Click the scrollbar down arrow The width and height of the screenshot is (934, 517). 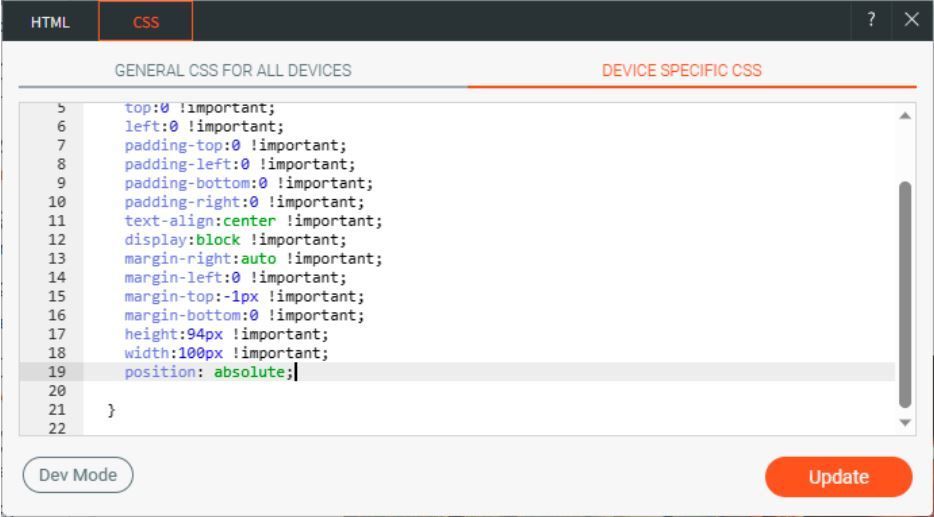click(x=905, y=422)
